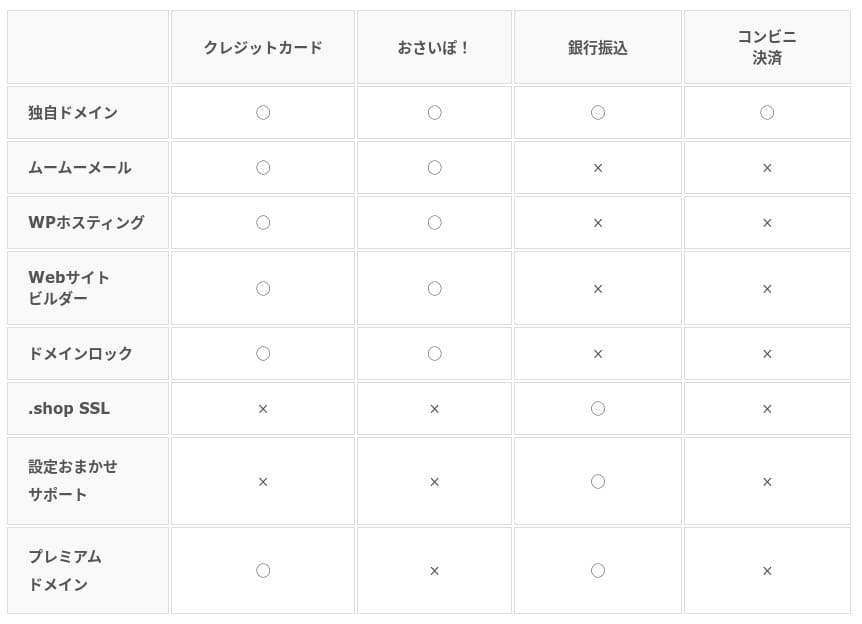Click cross icon for プレミアムドメイン under おさいぽ！

(x=434, y=571)
